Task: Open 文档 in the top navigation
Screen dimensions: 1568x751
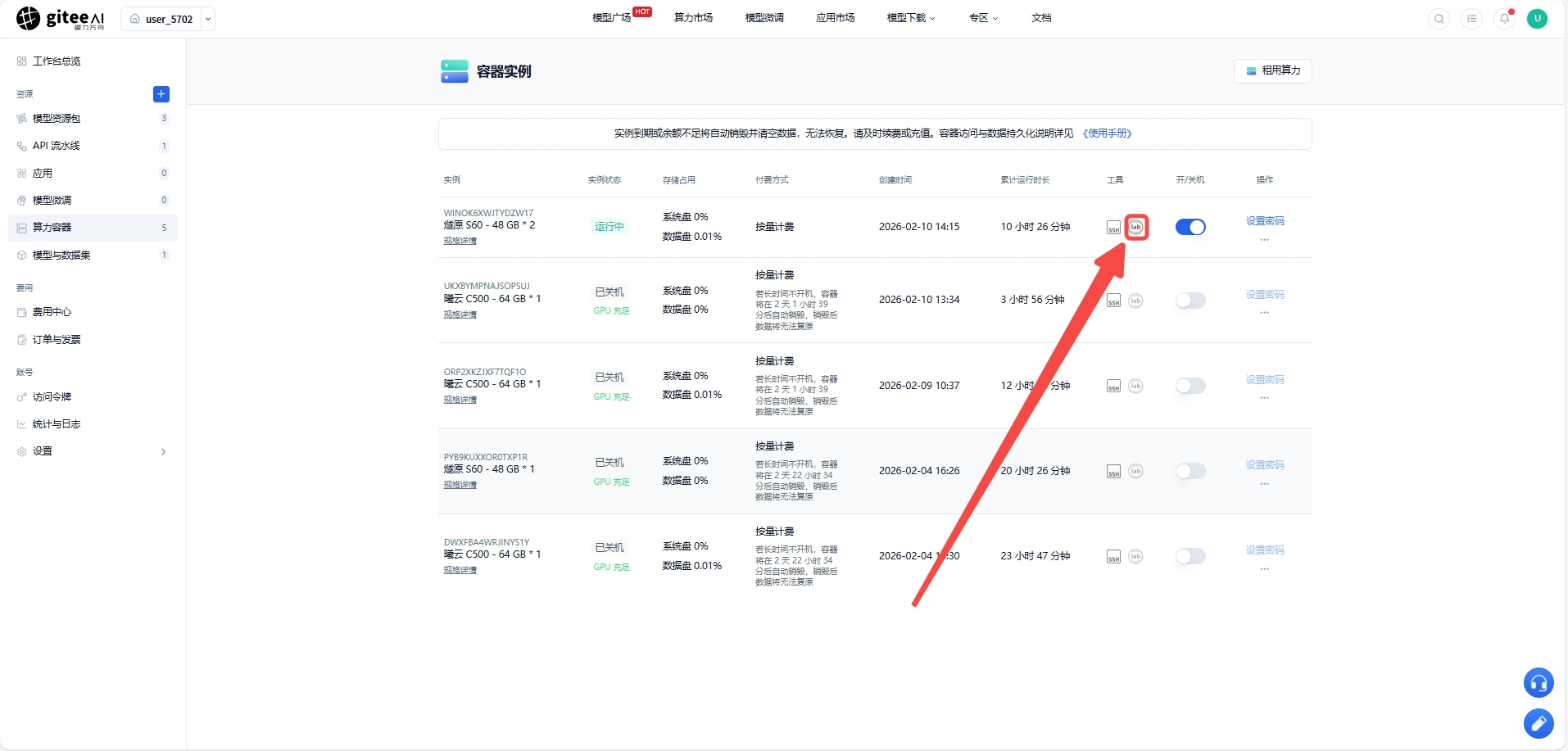Action: click(x=1041, y=18)
